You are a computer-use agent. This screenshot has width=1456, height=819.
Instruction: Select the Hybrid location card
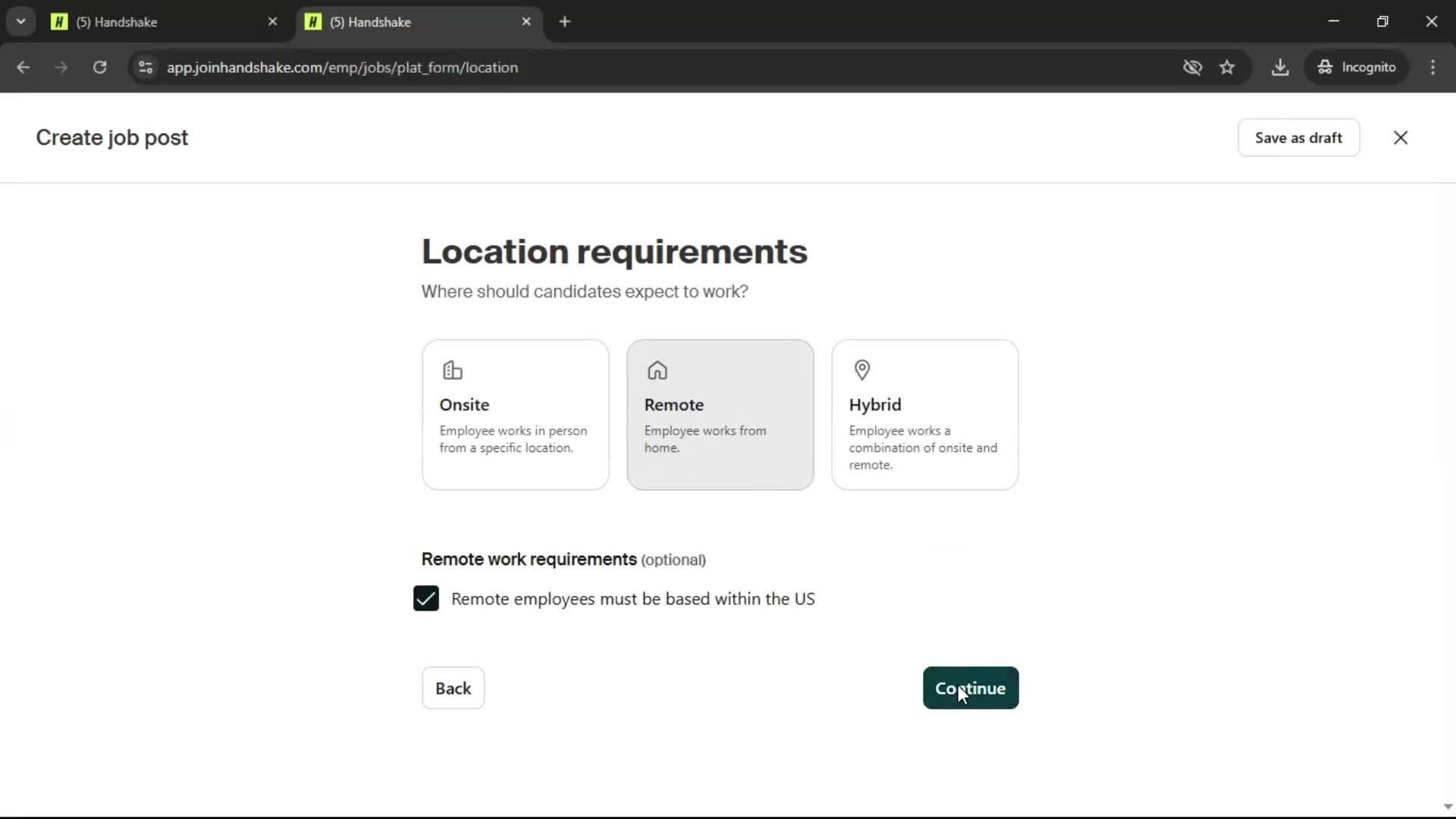pos(925,414)
